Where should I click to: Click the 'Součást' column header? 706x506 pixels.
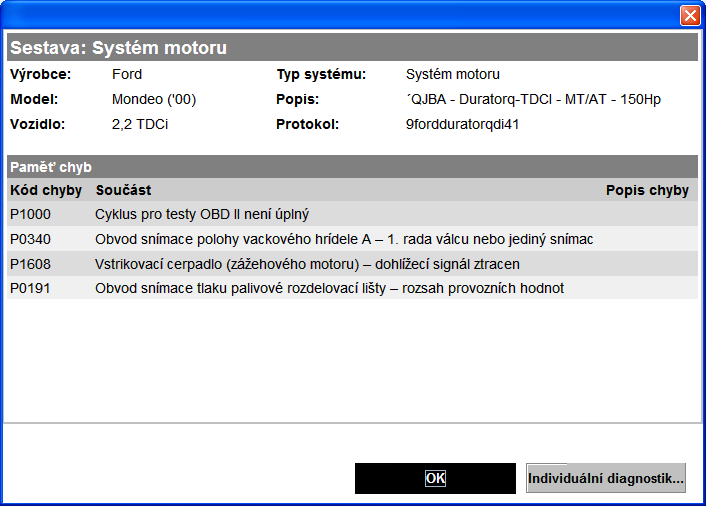click(x=123, y=190)
